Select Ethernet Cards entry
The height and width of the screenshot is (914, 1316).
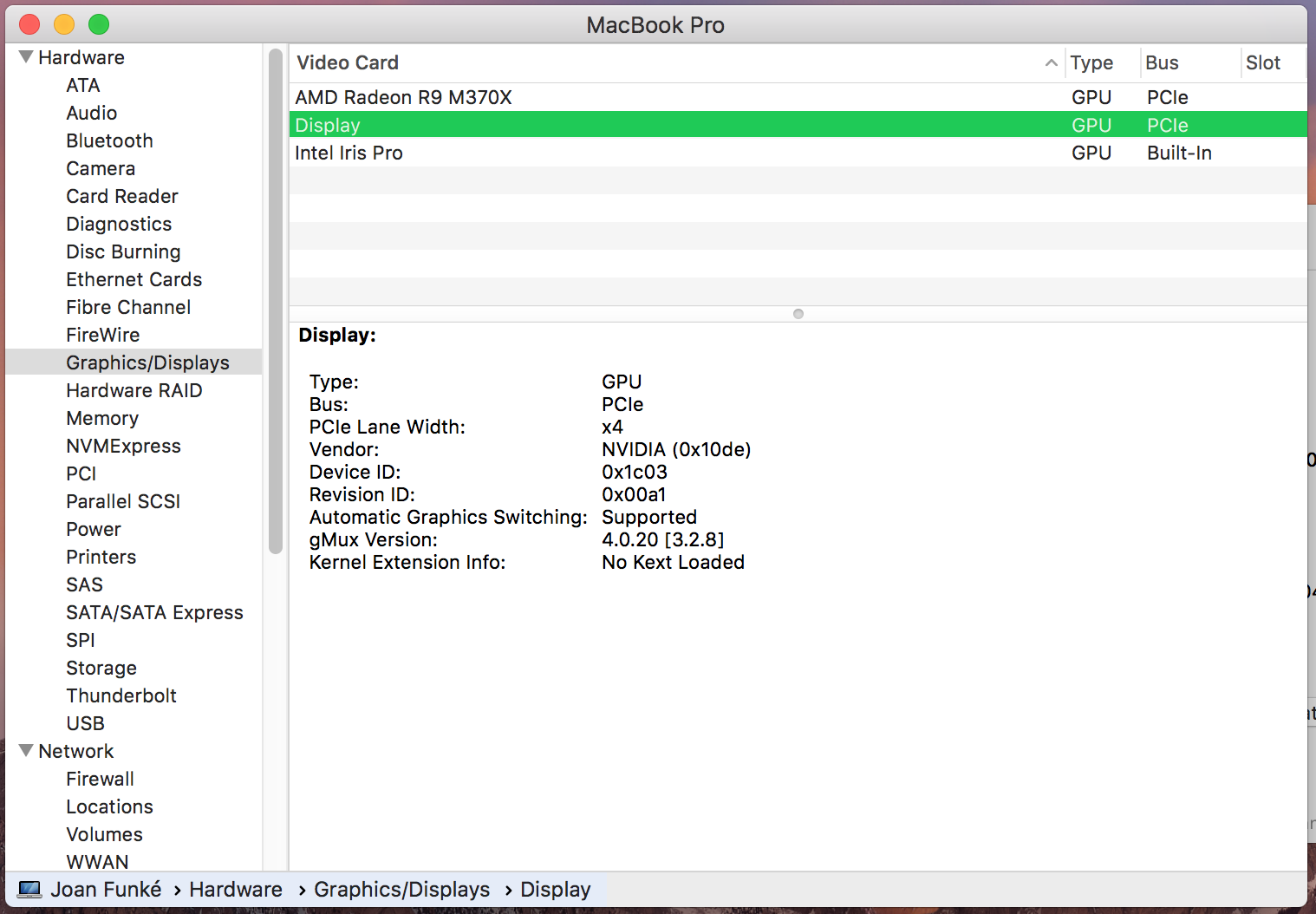(x=134, y=279)
